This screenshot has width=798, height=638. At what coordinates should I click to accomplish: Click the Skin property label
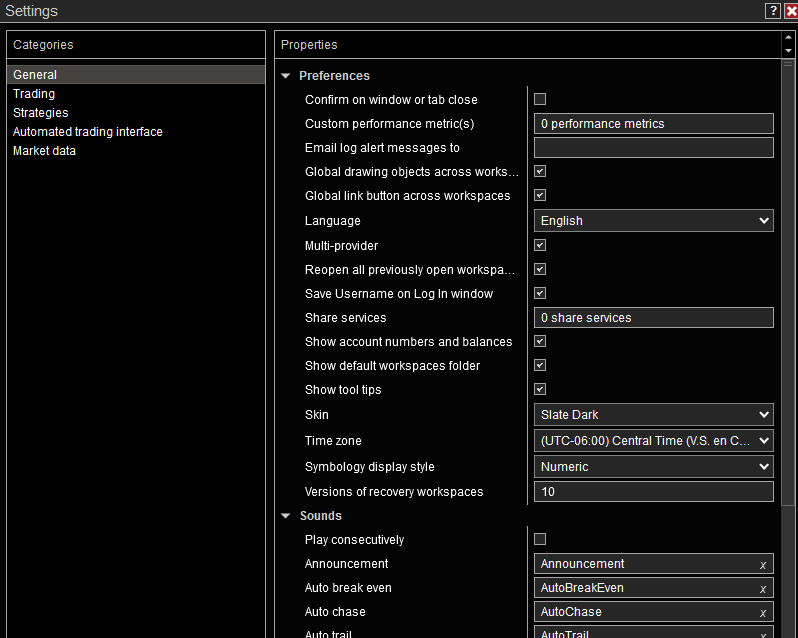pyautogui.click(x=317, y=415)
